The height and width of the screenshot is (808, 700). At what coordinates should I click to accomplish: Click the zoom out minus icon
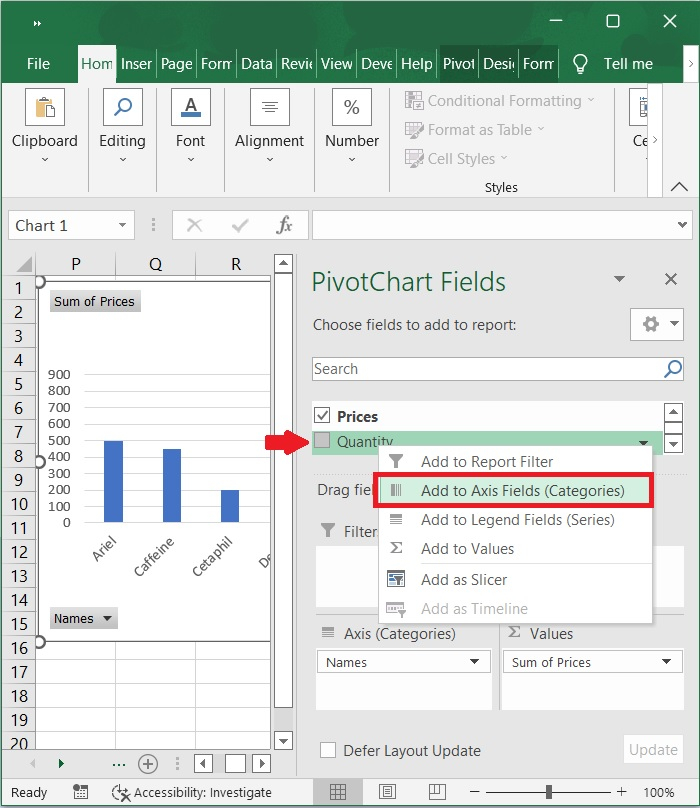coord(475,792)
